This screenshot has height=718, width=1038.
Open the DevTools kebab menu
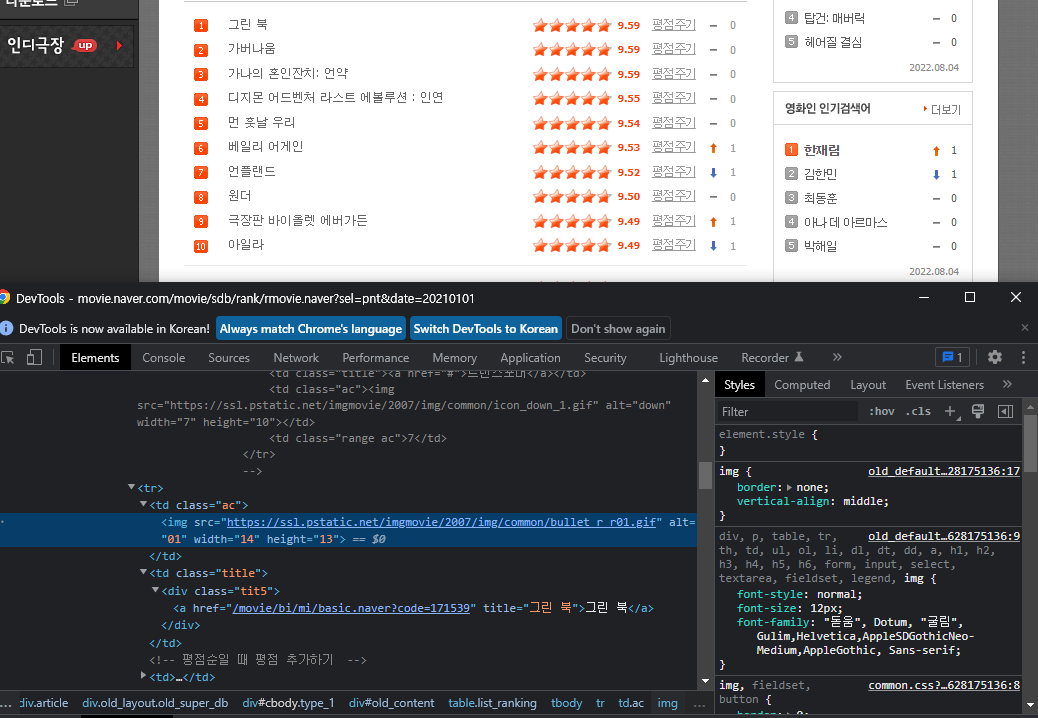click(1023, 357)
